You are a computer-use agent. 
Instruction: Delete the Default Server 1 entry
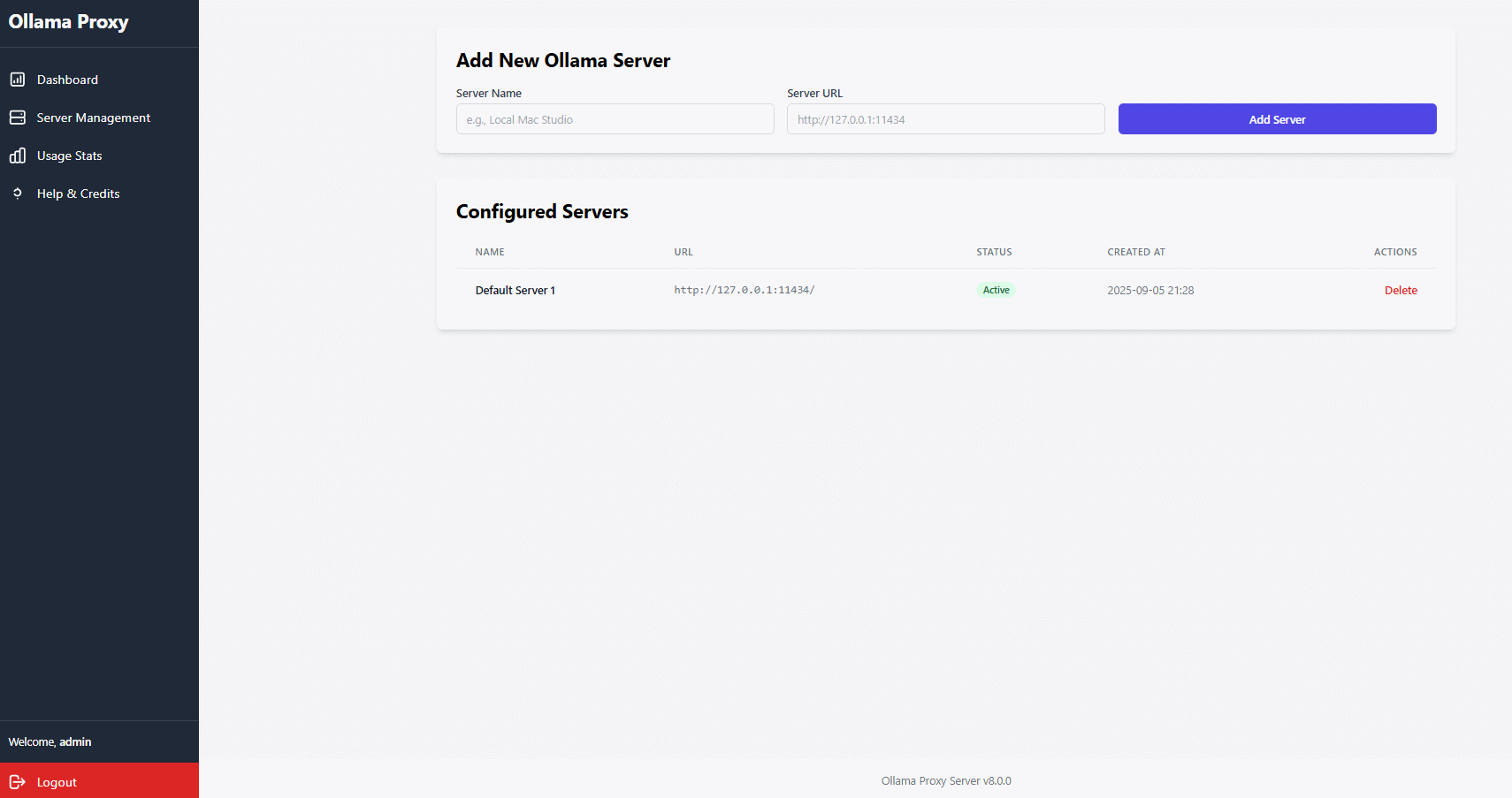tap(1401, 289)
